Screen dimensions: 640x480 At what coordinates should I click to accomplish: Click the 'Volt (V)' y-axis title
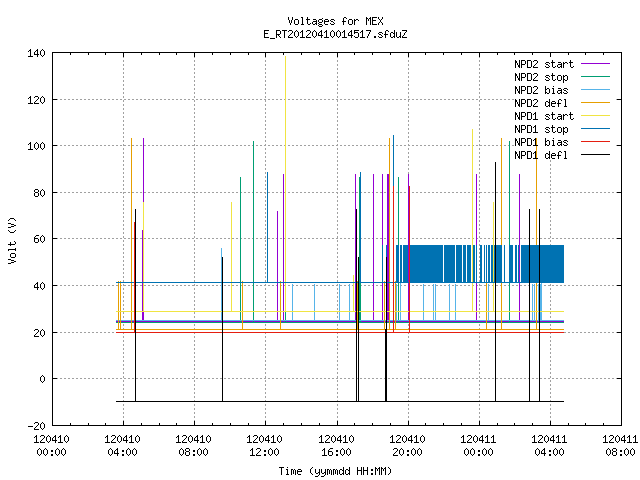13,241
